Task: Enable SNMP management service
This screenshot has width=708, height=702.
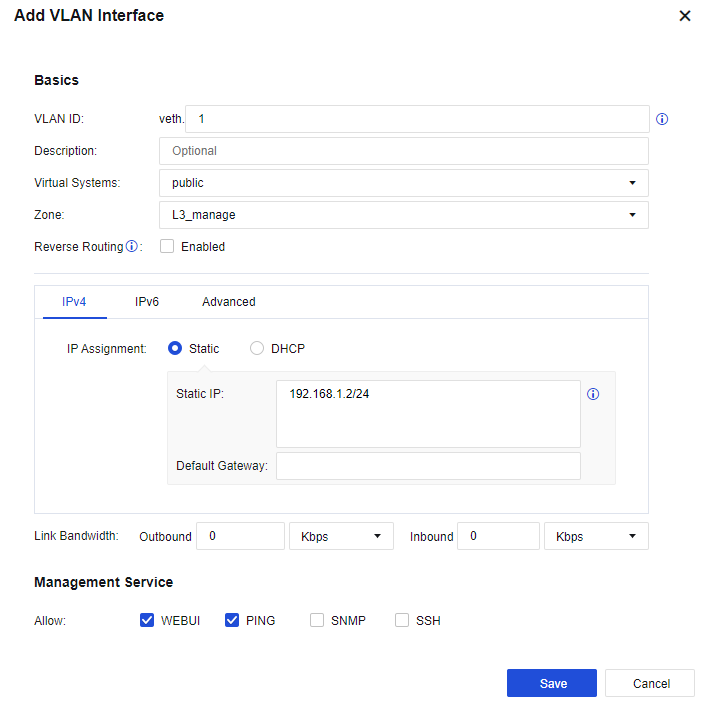Action: (317, 620)
